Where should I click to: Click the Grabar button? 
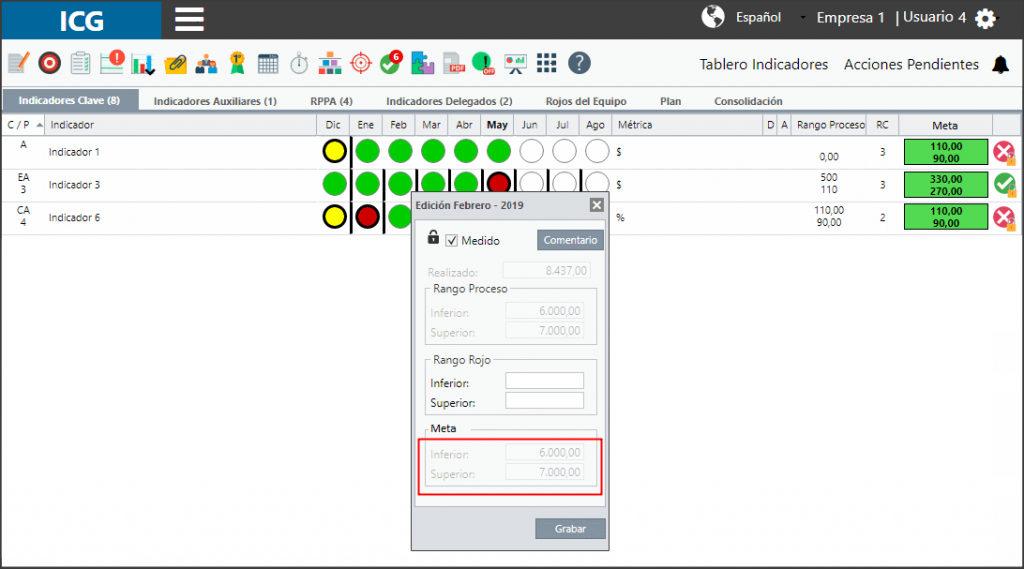[x=570, y=528]
